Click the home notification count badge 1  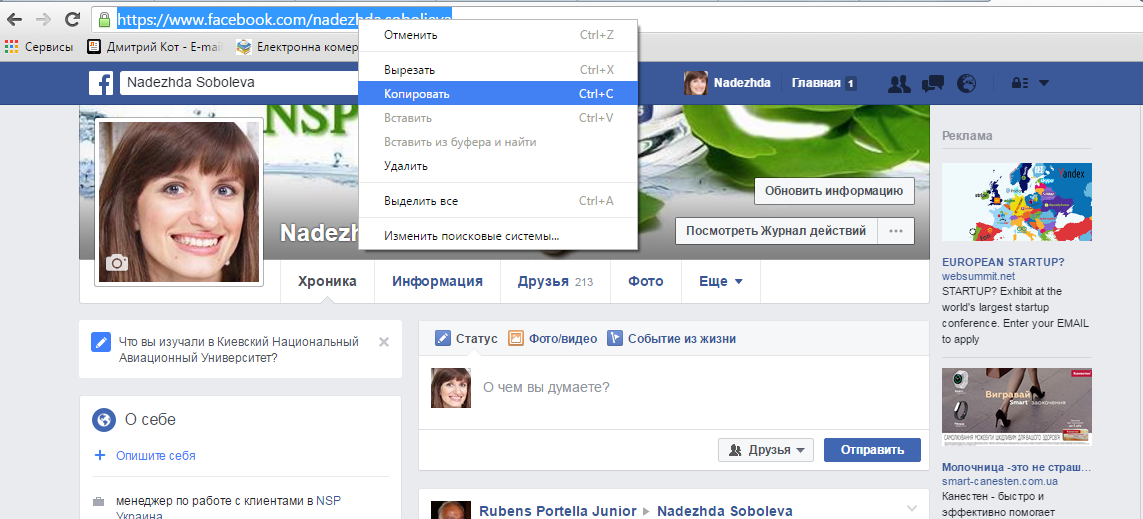click(x=851, y=83)
